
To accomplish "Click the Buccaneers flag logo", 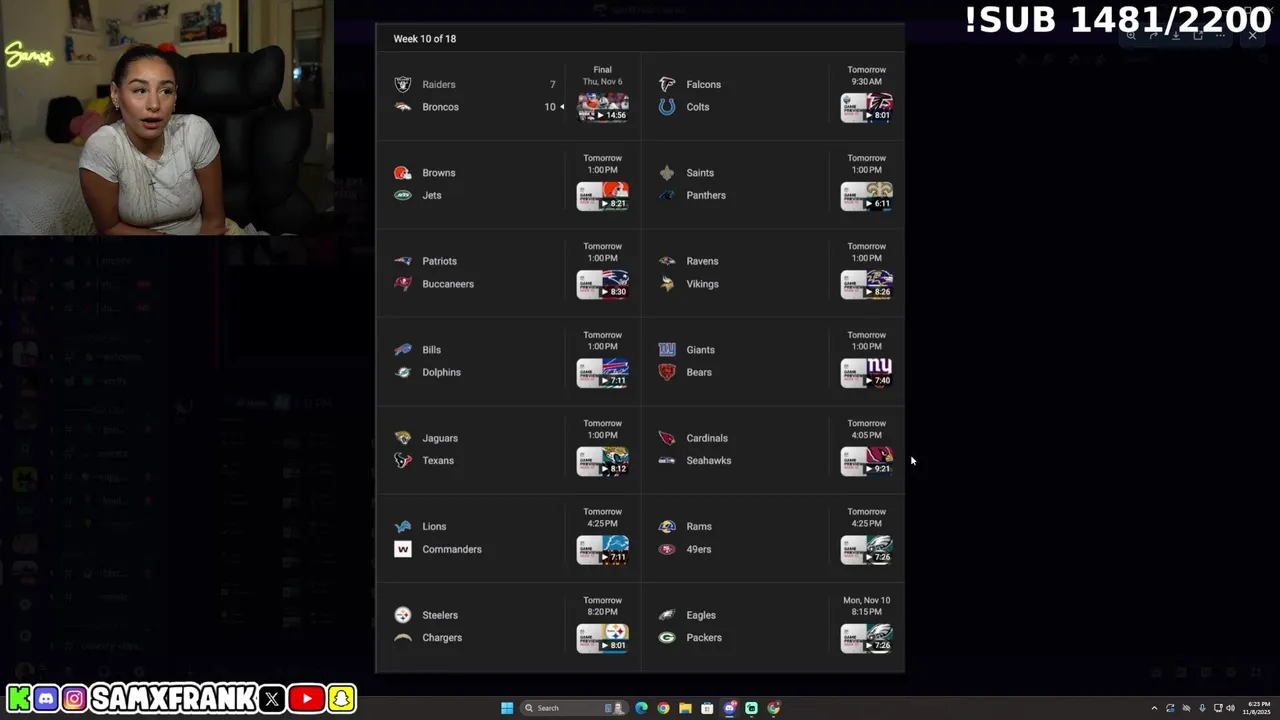I will (x=403, y=284).
